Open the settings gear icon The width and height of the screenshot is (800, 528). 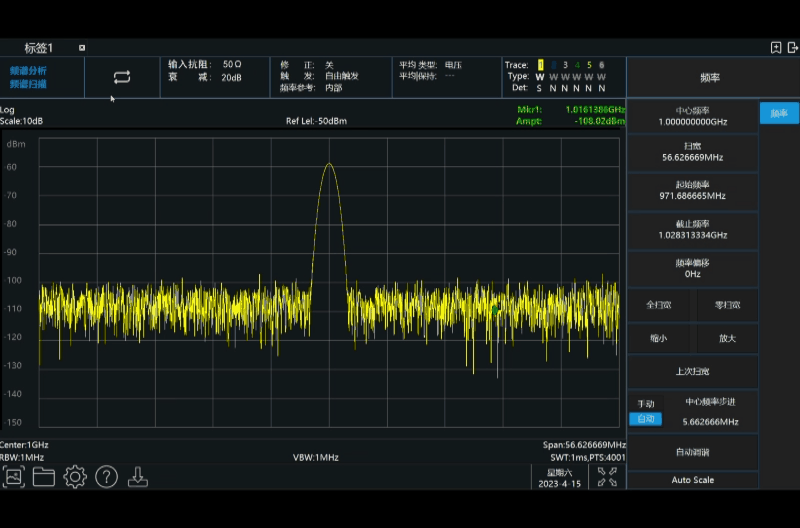coord(75,477)
